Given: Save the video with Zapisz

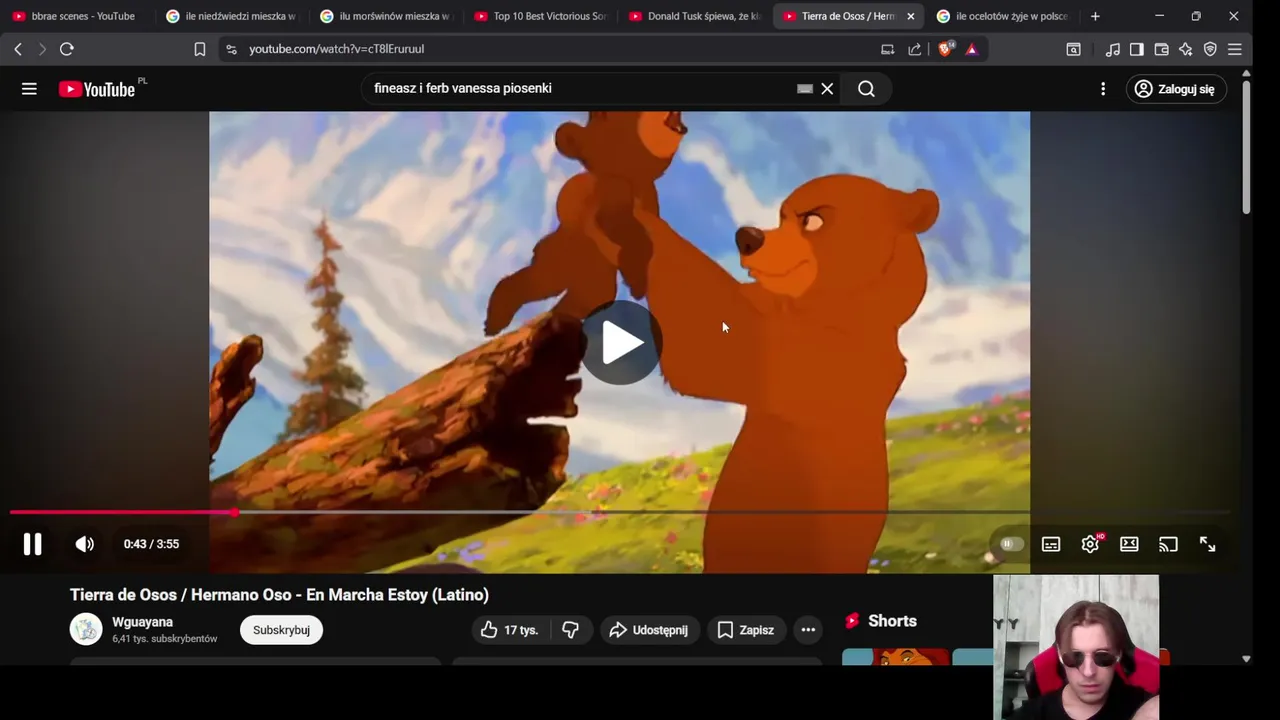Looking at the screenshot, I should 746,630.
